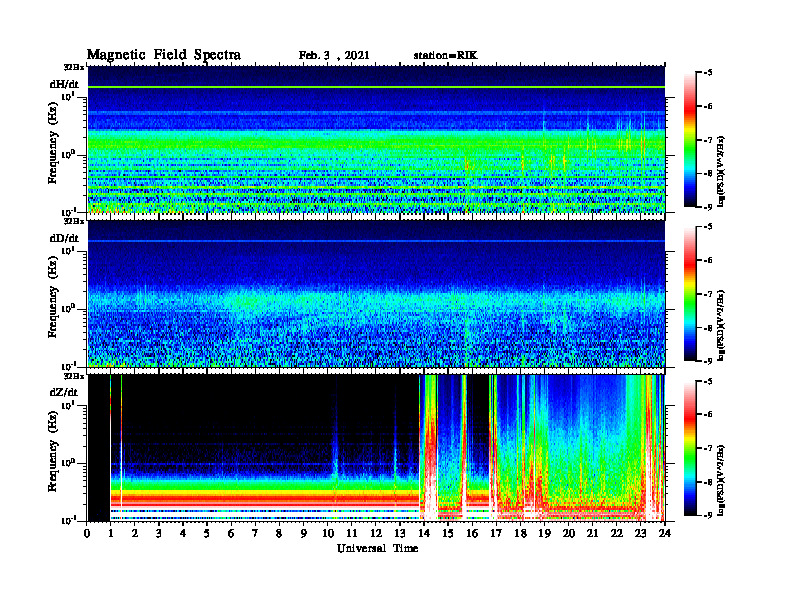Click the bright green horizontal line in dH/dt spectrogram
The image size is (792, 612).
pyautogui.click(x=376, y=87)
